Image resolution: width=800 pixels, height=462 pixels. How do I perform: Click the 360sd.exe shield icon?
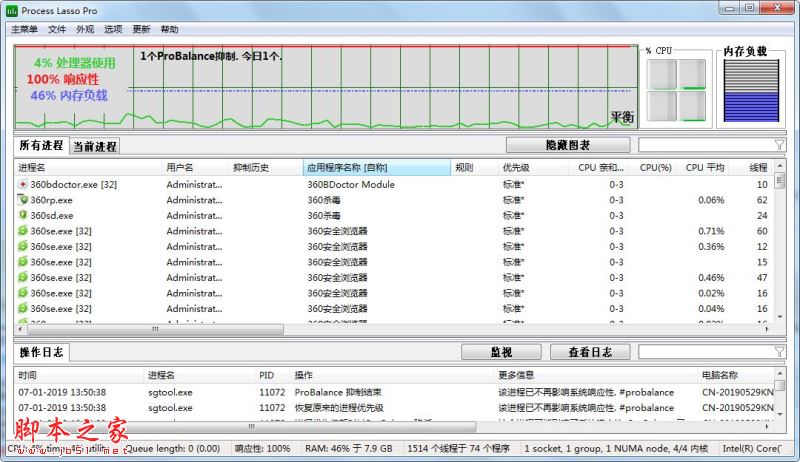coord(22,215)
